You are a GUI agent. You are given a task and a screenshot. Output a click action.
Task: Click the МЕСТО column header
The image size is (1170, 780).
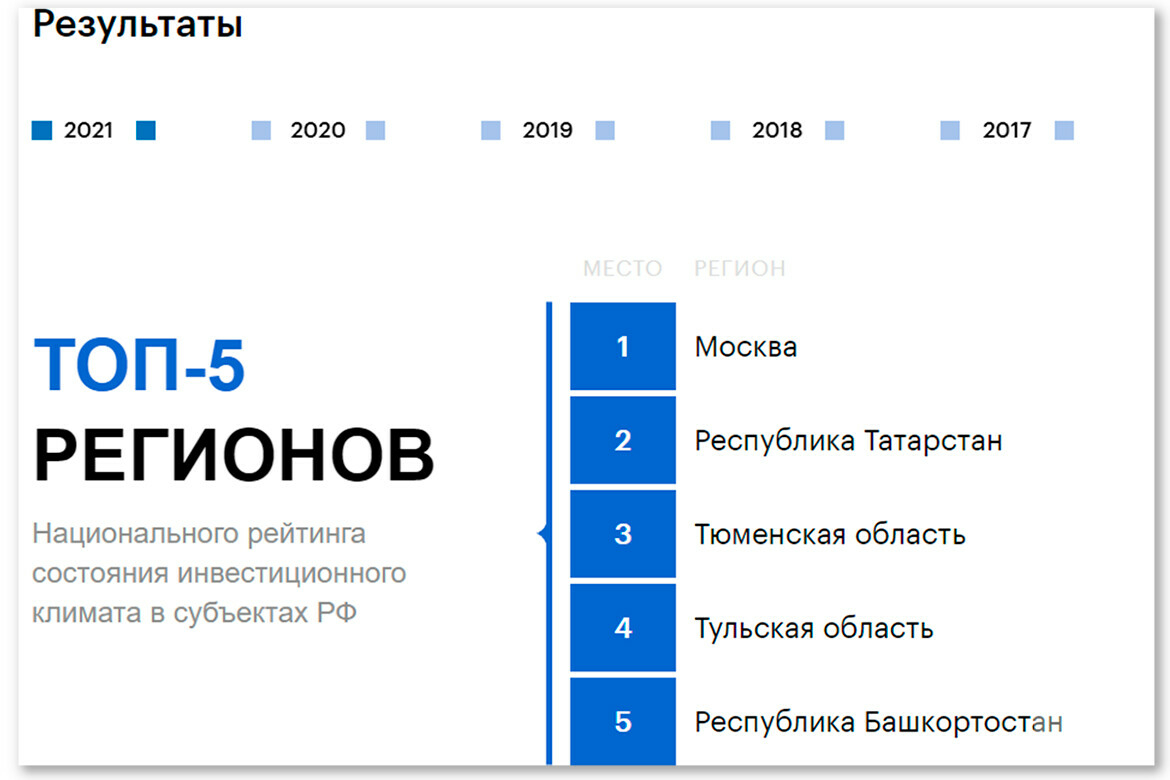pos(622,268)
